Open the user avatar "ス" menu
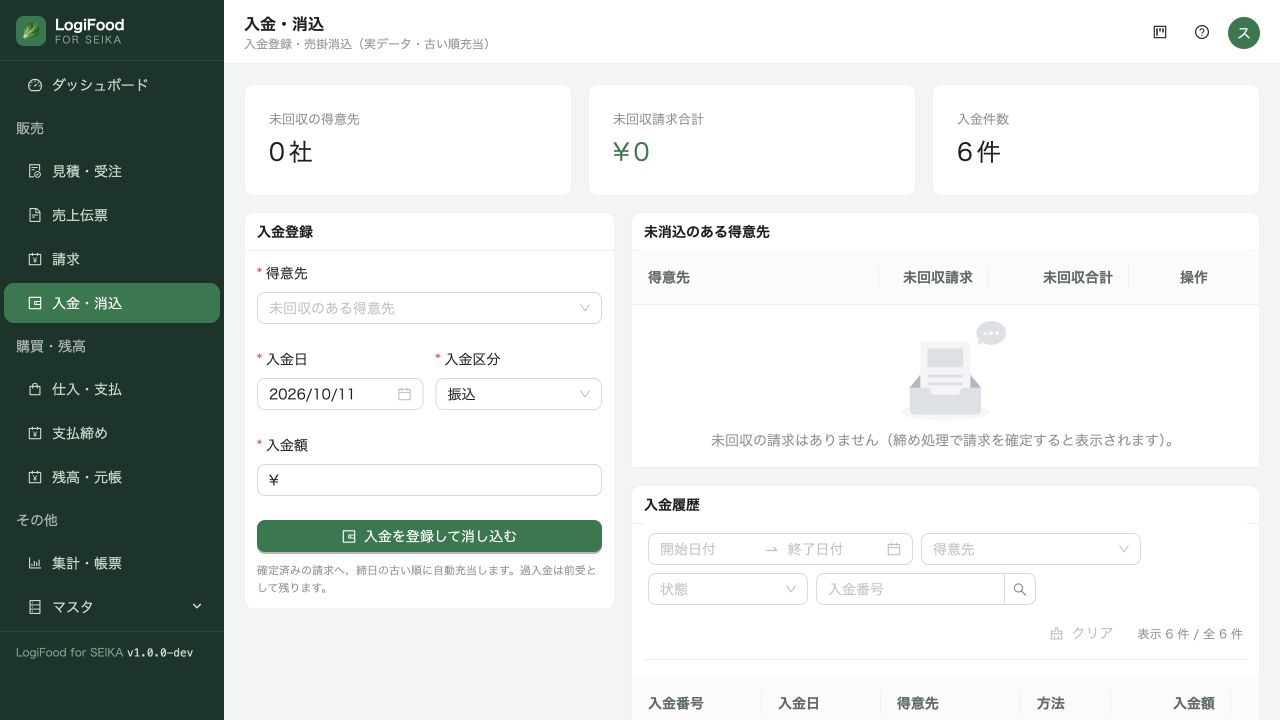1280x720 pixels. (1244, 32)
